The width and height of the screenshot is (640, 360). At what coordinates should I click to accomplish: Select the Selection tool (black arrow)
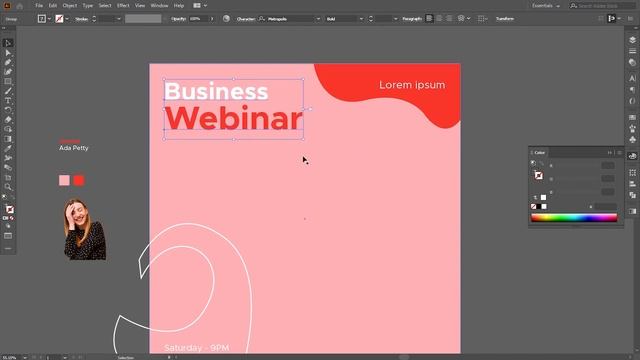[x=8, y=43]
